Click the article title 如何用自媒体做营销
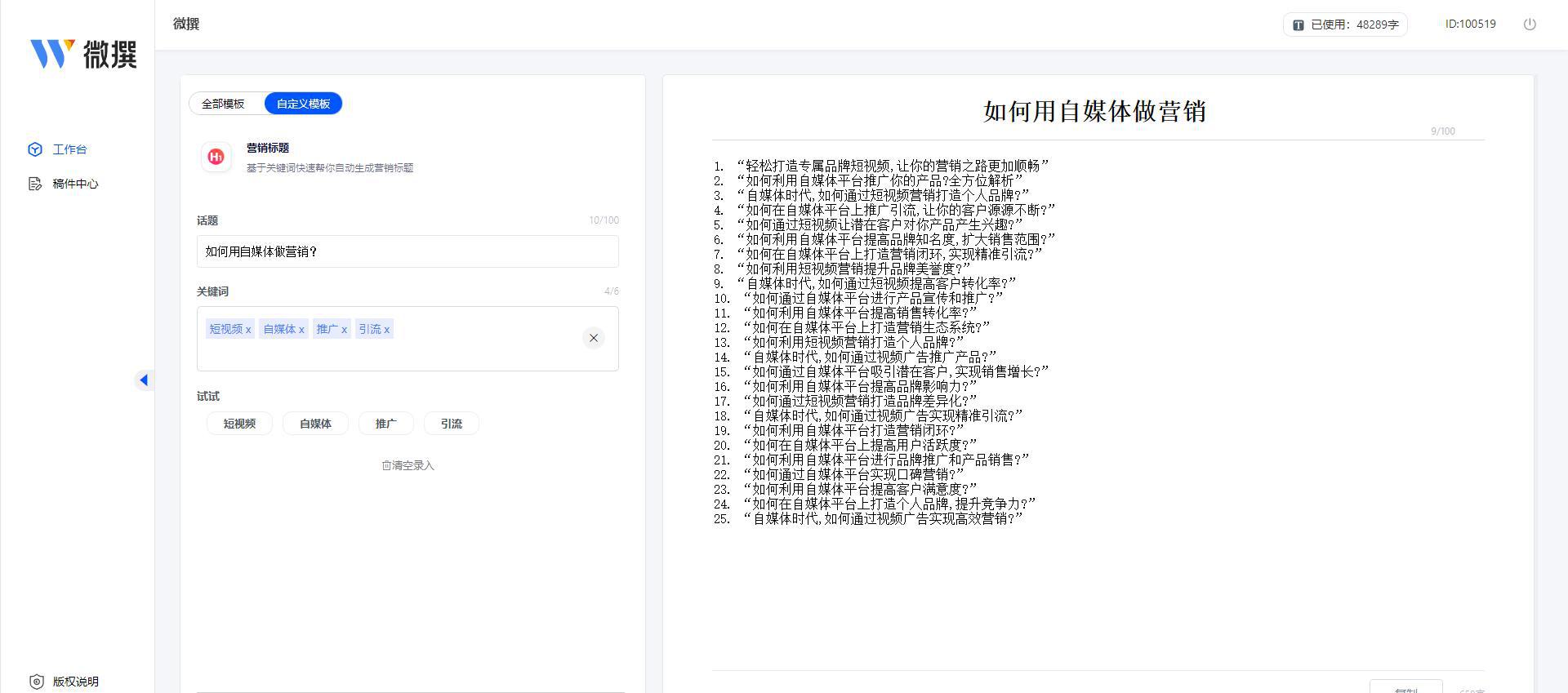The width and height of the screenshot is (1568, 693). tap(1094, 111)
